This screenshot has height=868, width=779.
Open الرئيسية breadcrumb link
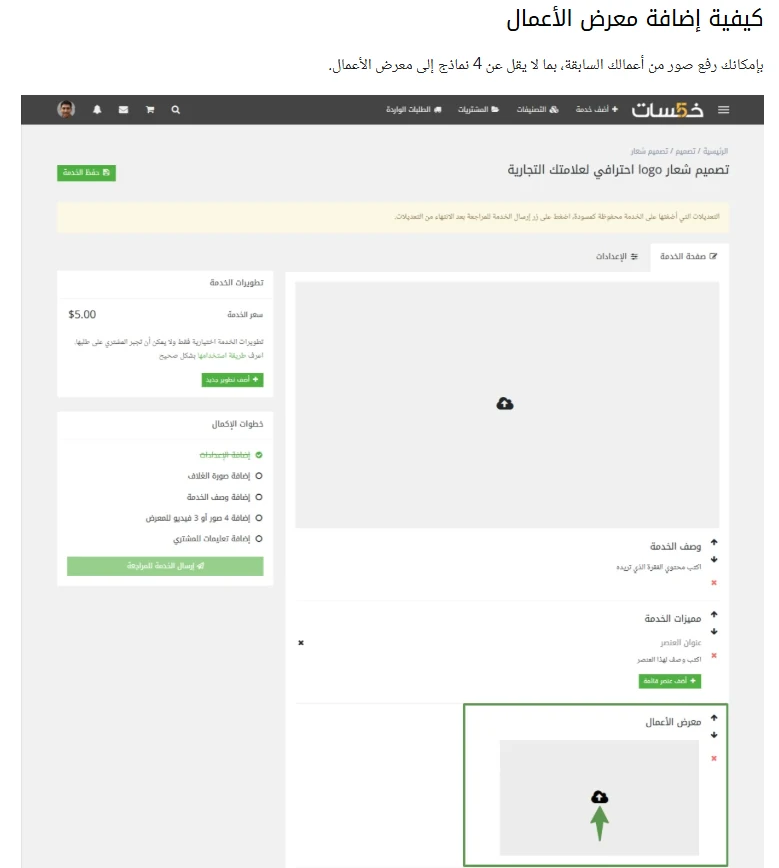pos(715,151)
